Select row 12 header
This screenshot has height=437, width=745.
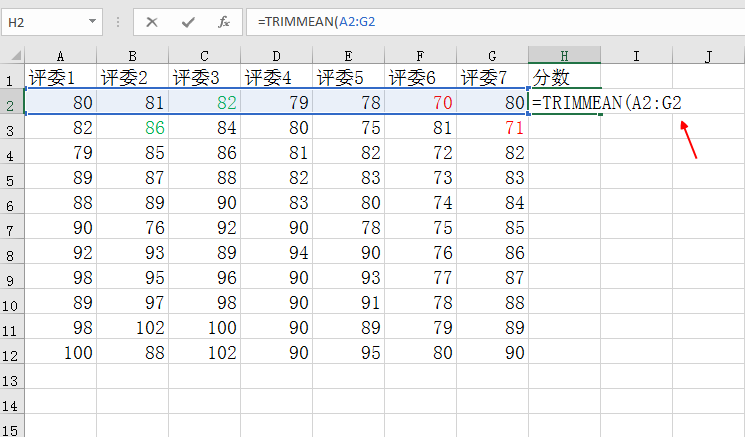[12, 352]
